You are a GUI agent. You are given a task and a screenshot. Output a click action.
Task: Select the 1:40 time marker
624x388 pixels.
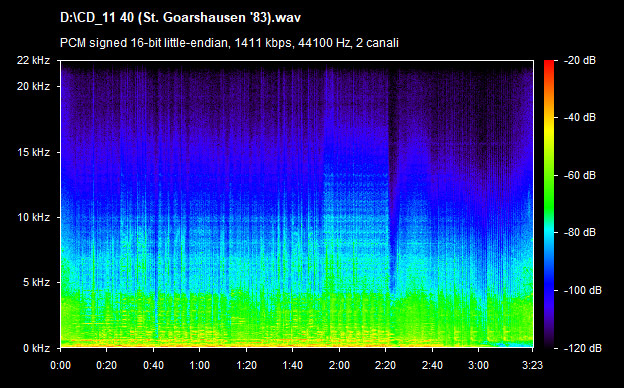[x=292, y=365]
